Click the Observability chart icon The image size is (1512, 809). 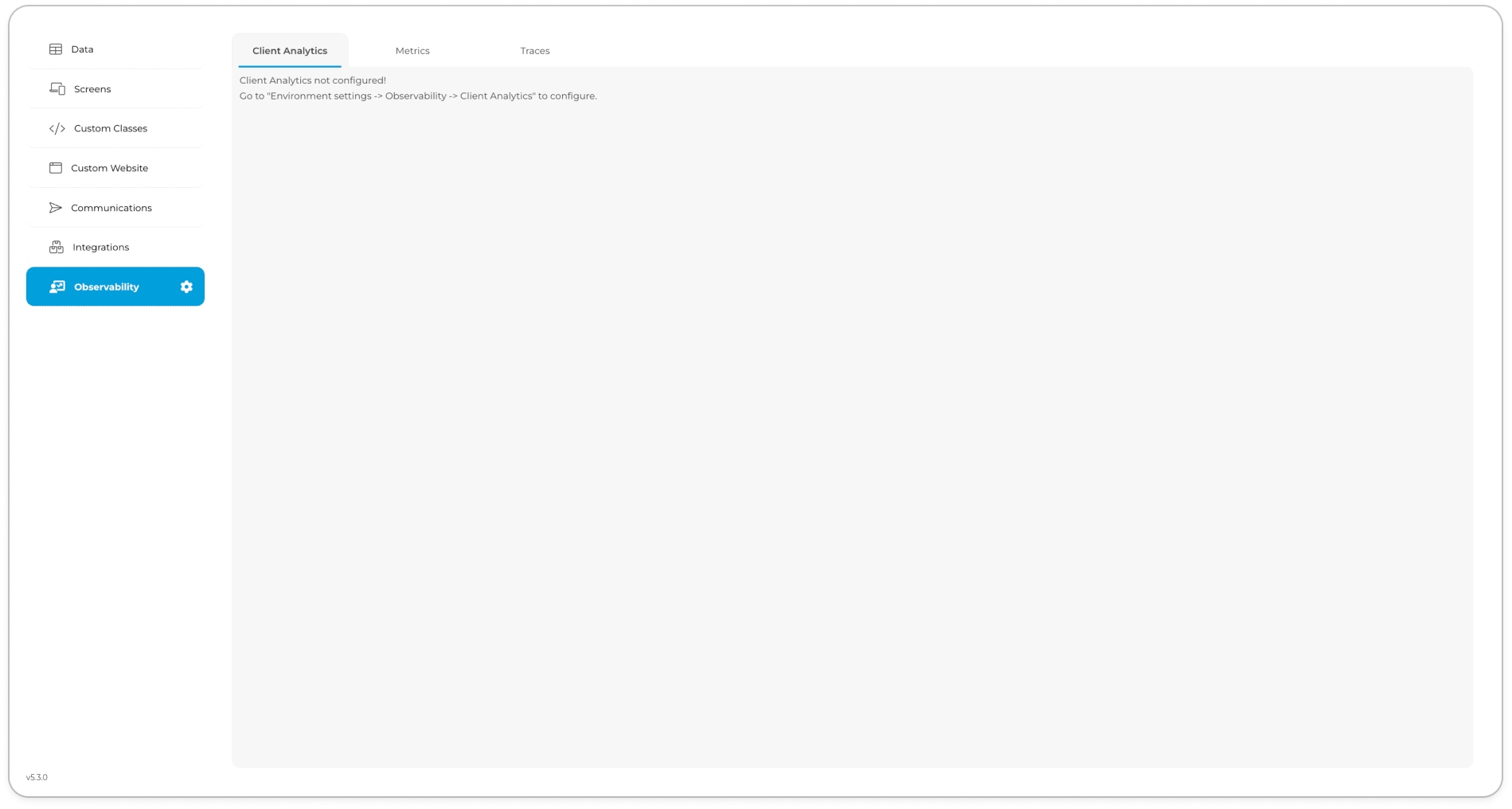57,287
